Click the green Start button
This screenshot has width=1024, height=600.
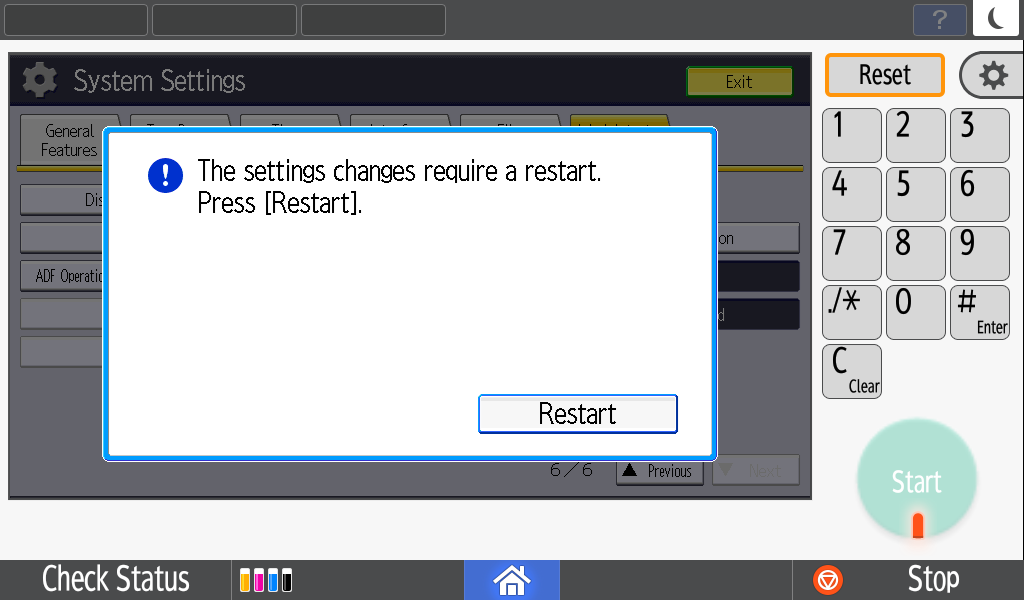click(x=917, y=480)
